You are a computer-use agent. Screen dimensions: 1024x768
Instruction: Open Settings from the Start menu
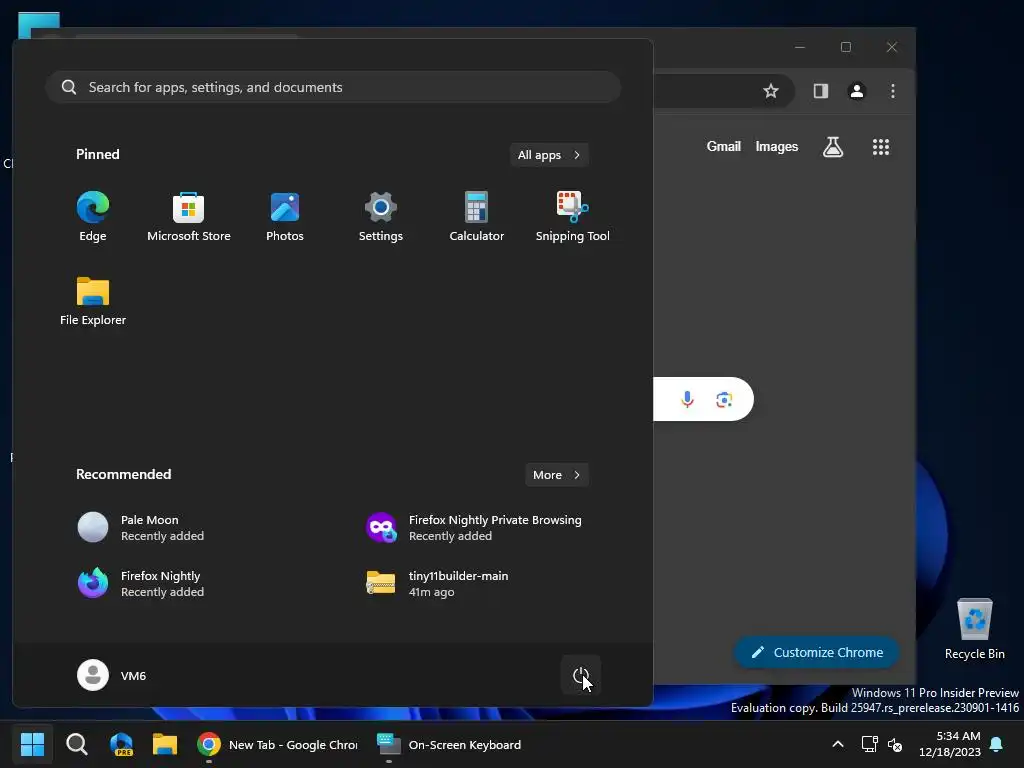coord(381,216)
